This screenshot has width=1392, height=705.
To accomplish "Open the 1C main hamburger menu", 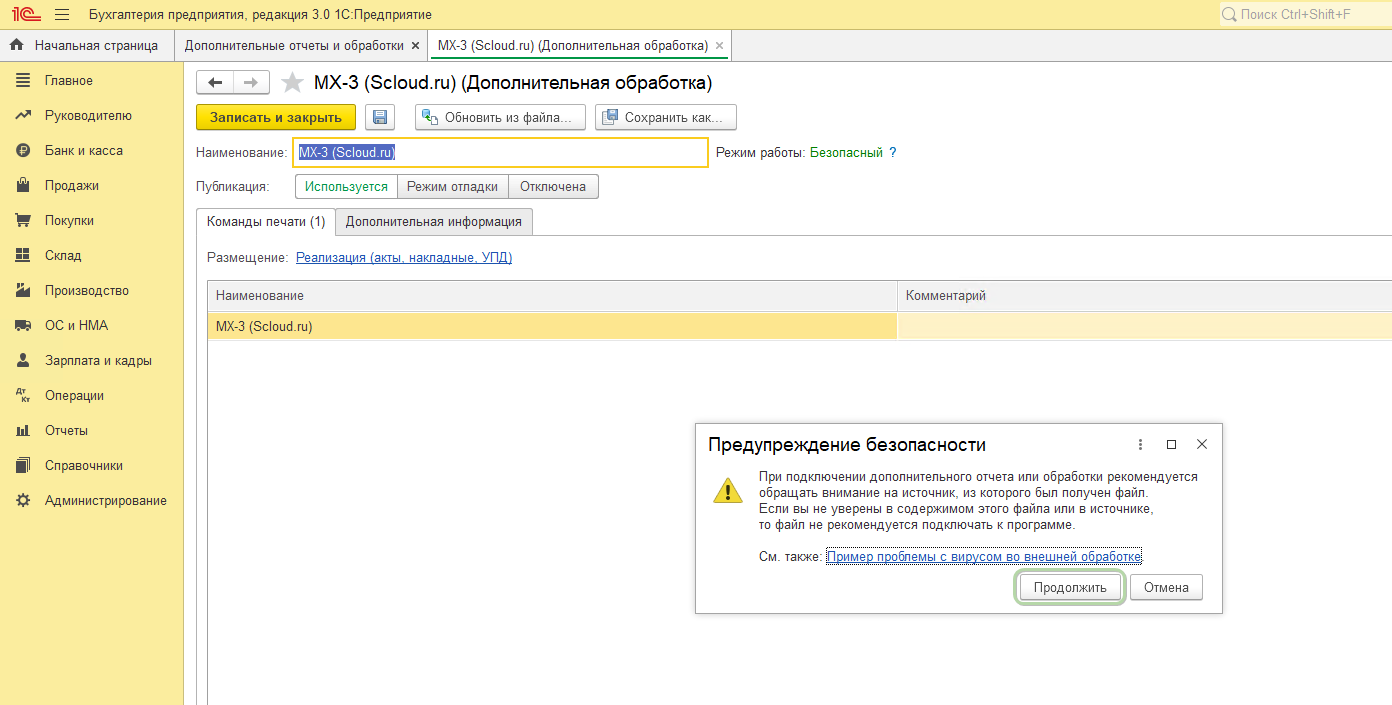I will point(62,14).
